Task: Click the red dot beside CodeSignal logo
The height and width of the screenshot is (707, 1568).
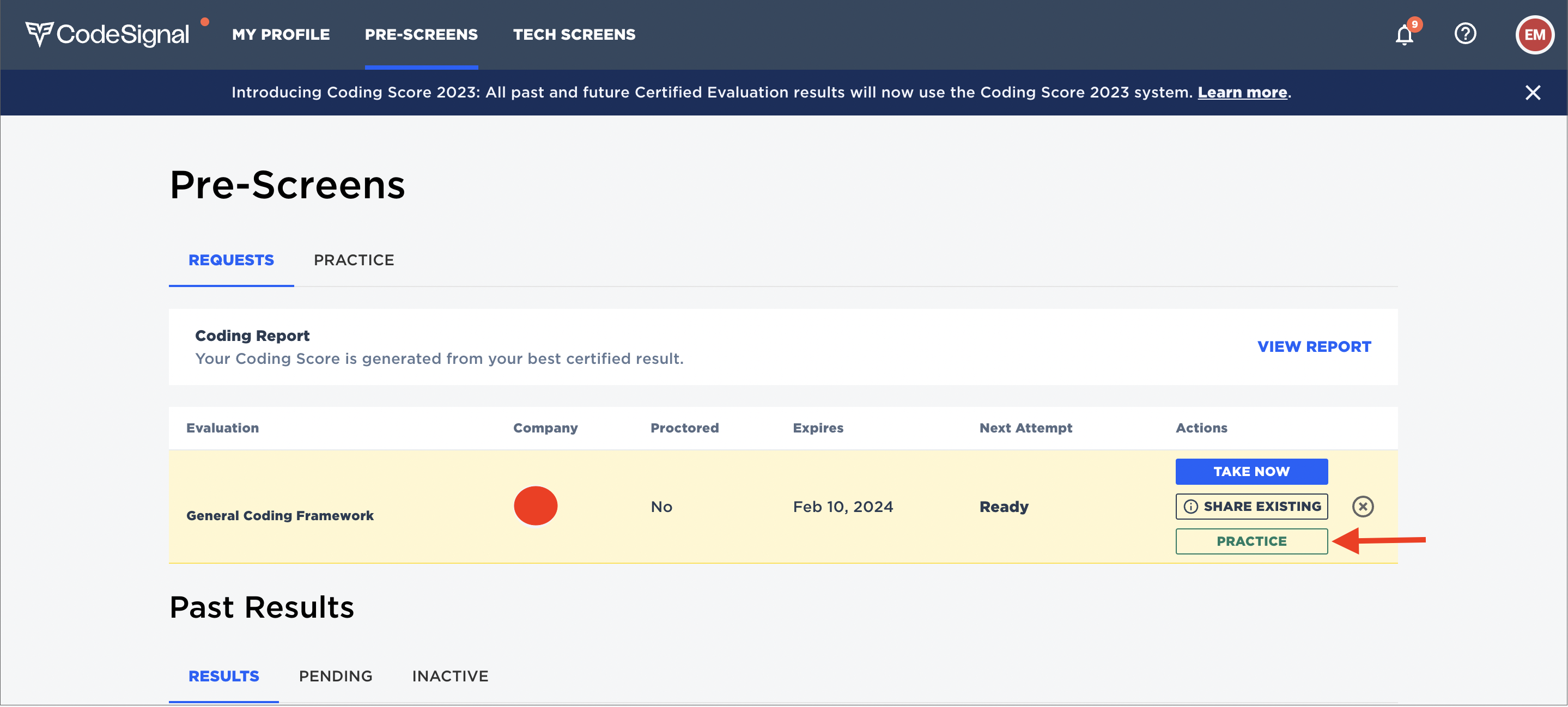Action: coord(205,22)
